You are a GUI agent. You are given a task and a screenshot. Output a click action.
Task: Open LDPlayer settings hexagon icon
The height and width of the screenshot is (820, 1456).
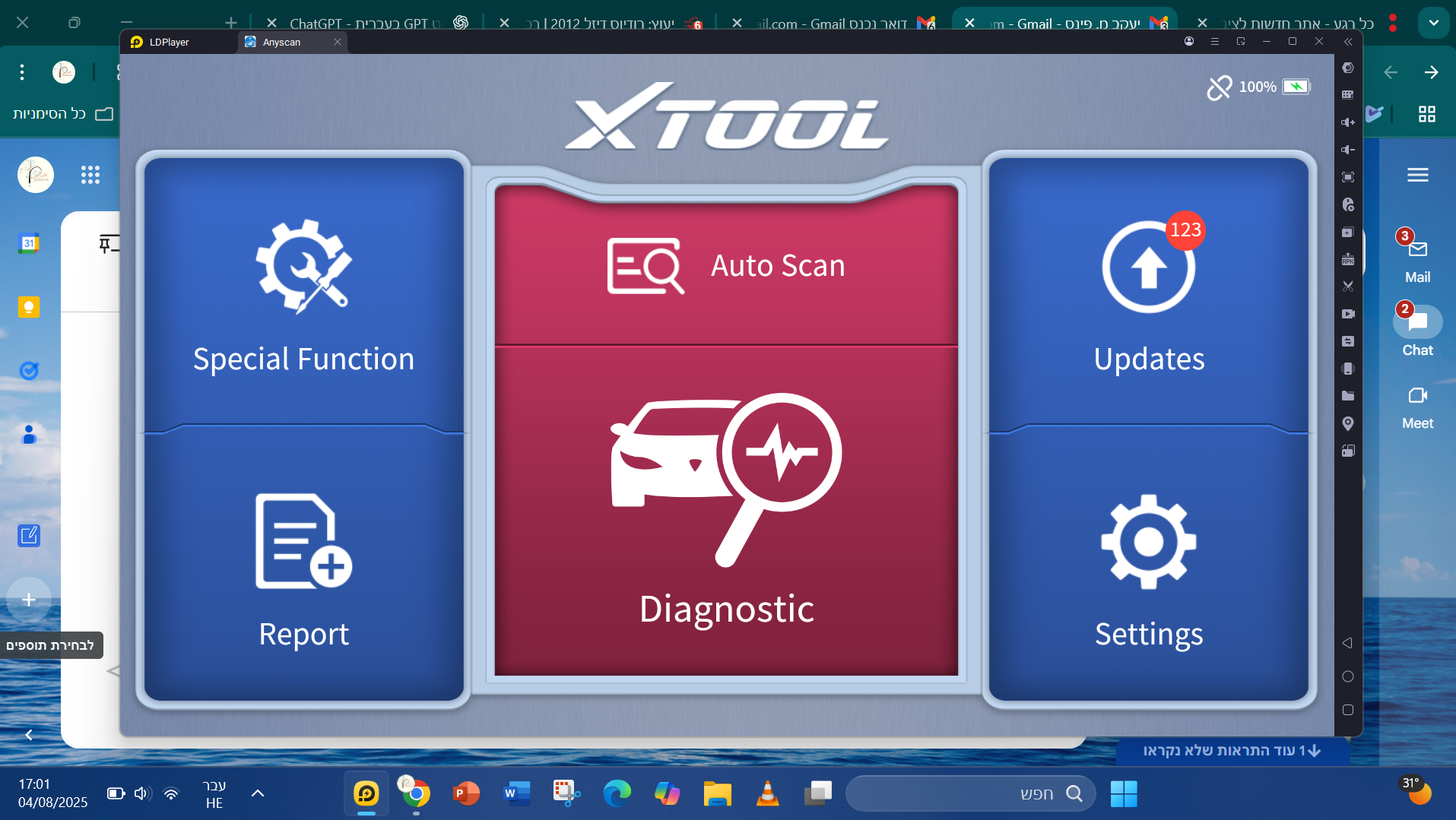[x=1348, y=68]
